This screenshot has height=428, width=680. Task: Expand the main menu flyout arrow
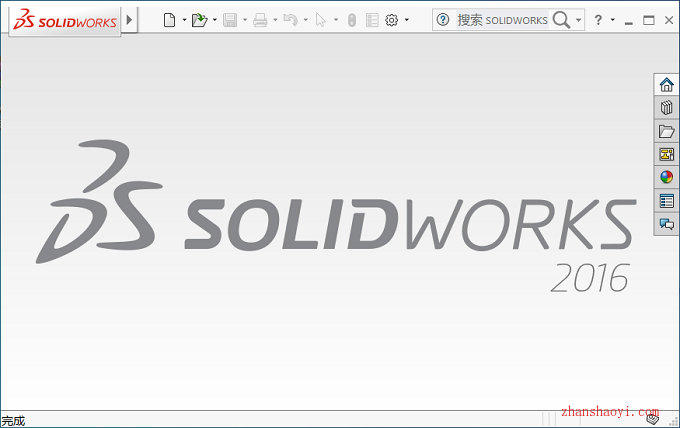(129, 20)
